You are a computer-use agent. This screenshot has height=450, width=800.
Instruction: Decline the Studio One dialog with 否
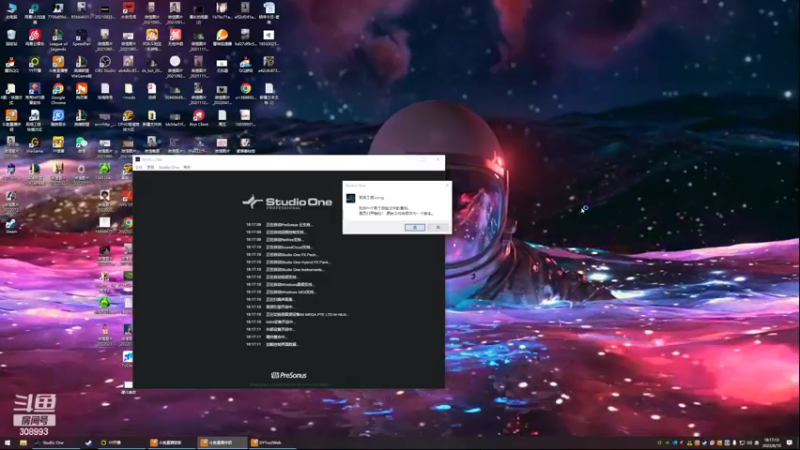438,227
